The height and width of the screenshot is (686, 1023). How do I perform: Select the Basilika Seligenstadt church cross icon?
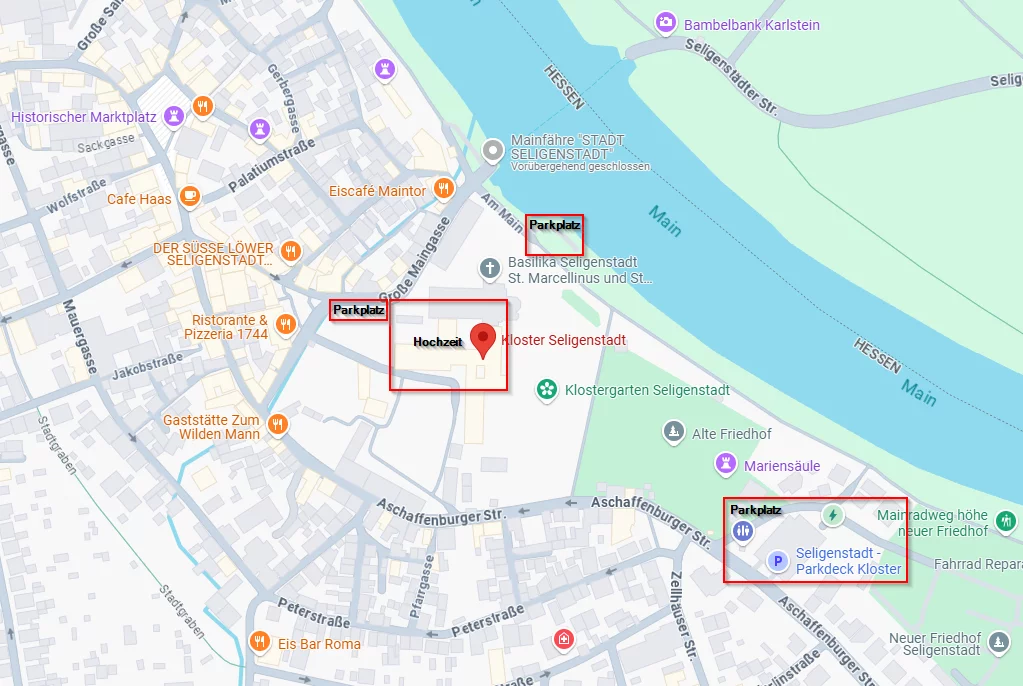[x=490, y=268]
